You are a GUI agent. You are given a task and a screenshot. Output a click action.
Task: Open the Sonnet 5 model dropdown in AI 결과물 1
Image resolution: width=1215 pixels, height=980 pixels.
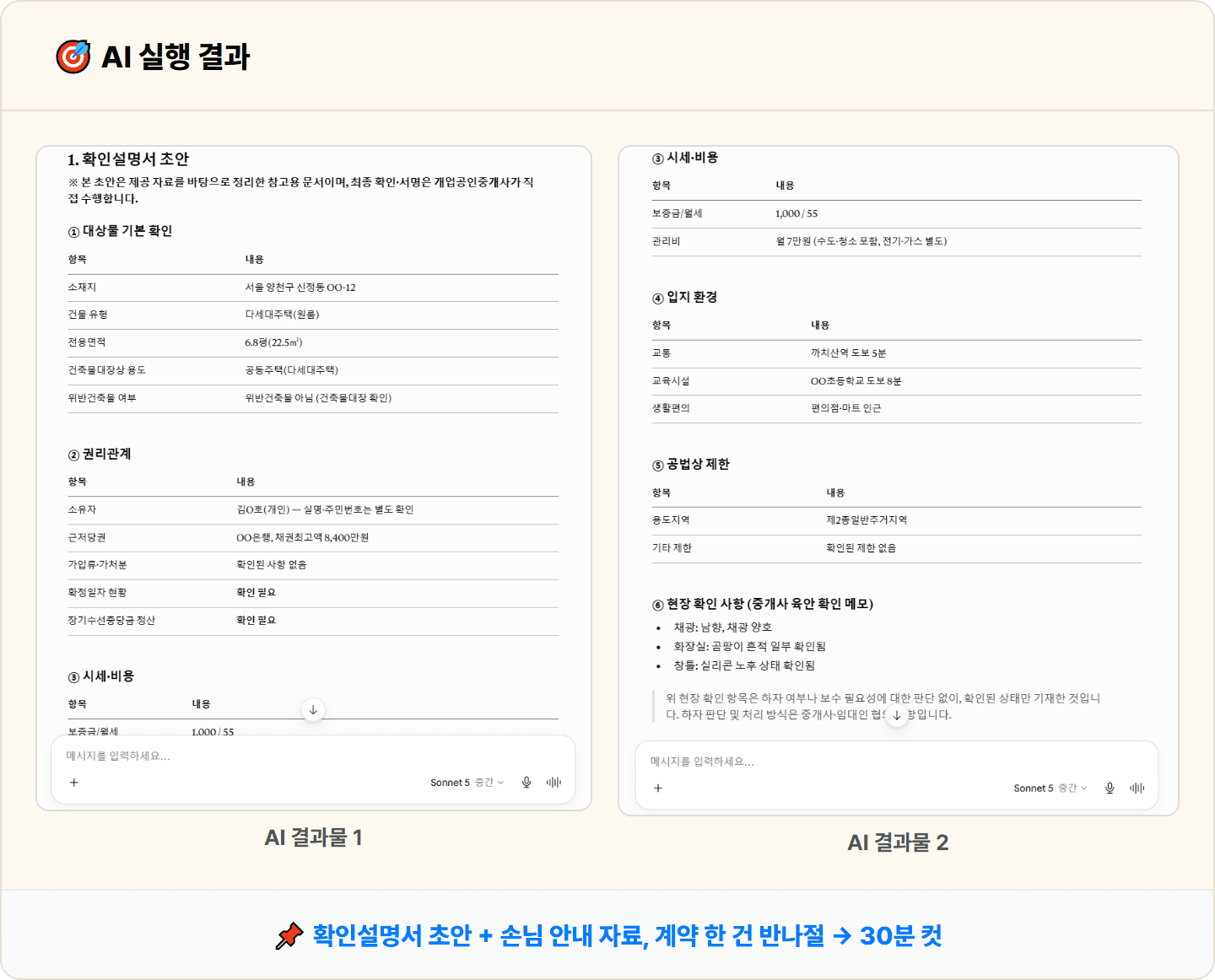coord(467,783)
